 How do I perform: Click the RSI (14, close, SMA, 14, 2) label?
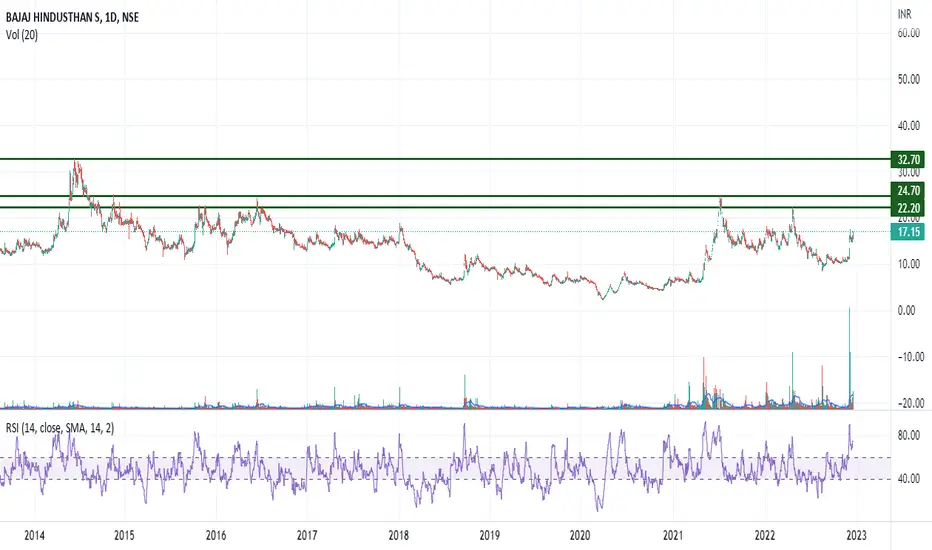(60, 428)
